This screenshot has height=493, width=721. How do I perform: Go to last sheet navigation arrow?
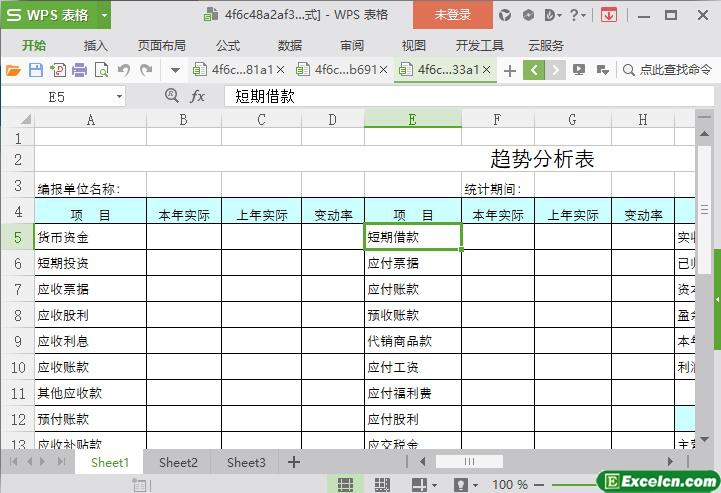[x=61, y=462]
